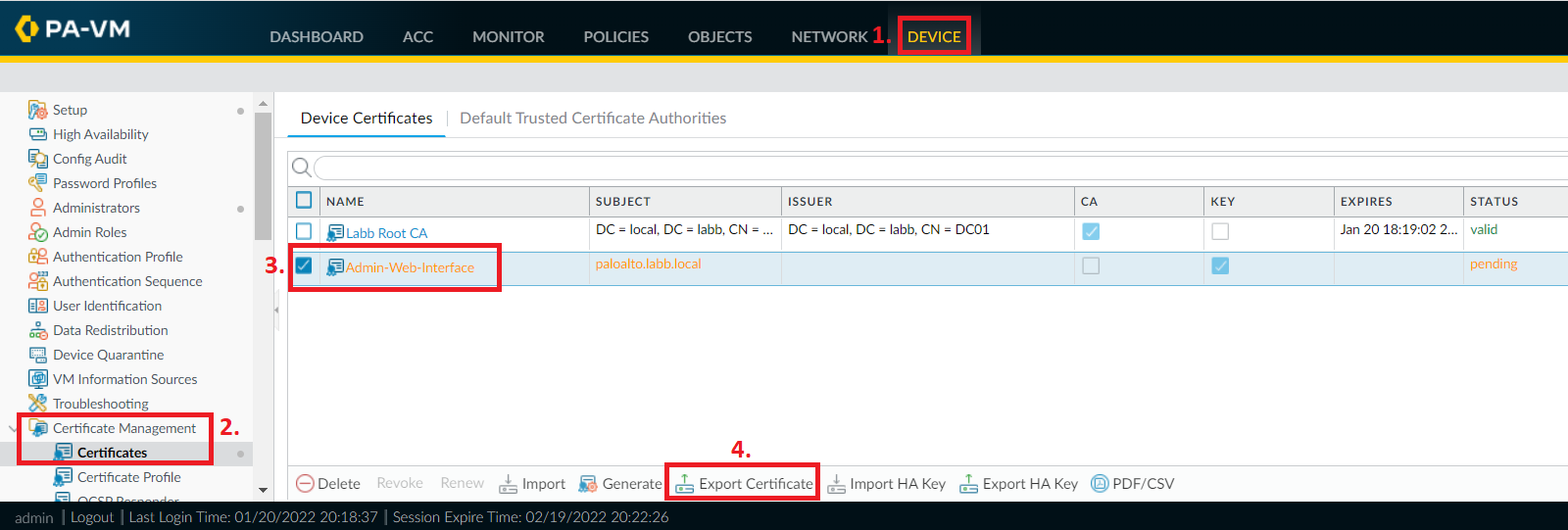Click the Admin-Web-Interface certificate icon

(335, 267)
